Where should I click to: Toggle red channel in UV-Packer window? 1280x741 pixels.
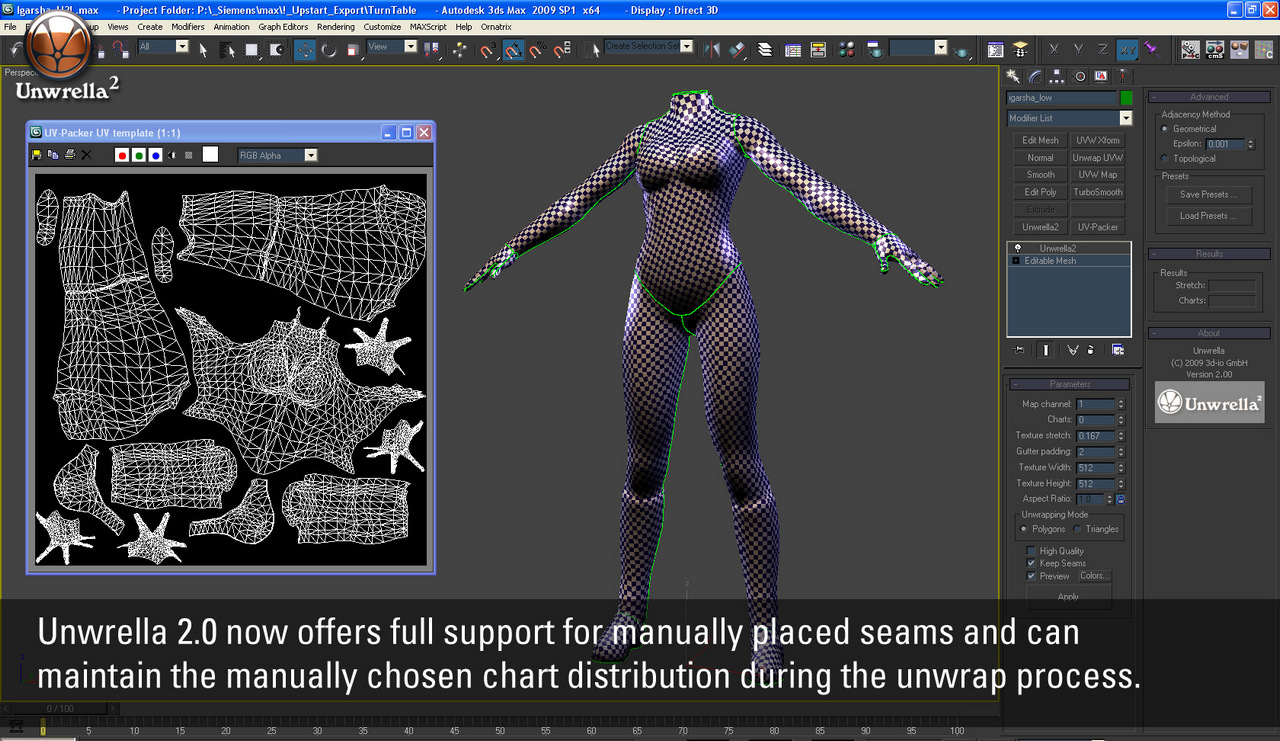point(122,155)
